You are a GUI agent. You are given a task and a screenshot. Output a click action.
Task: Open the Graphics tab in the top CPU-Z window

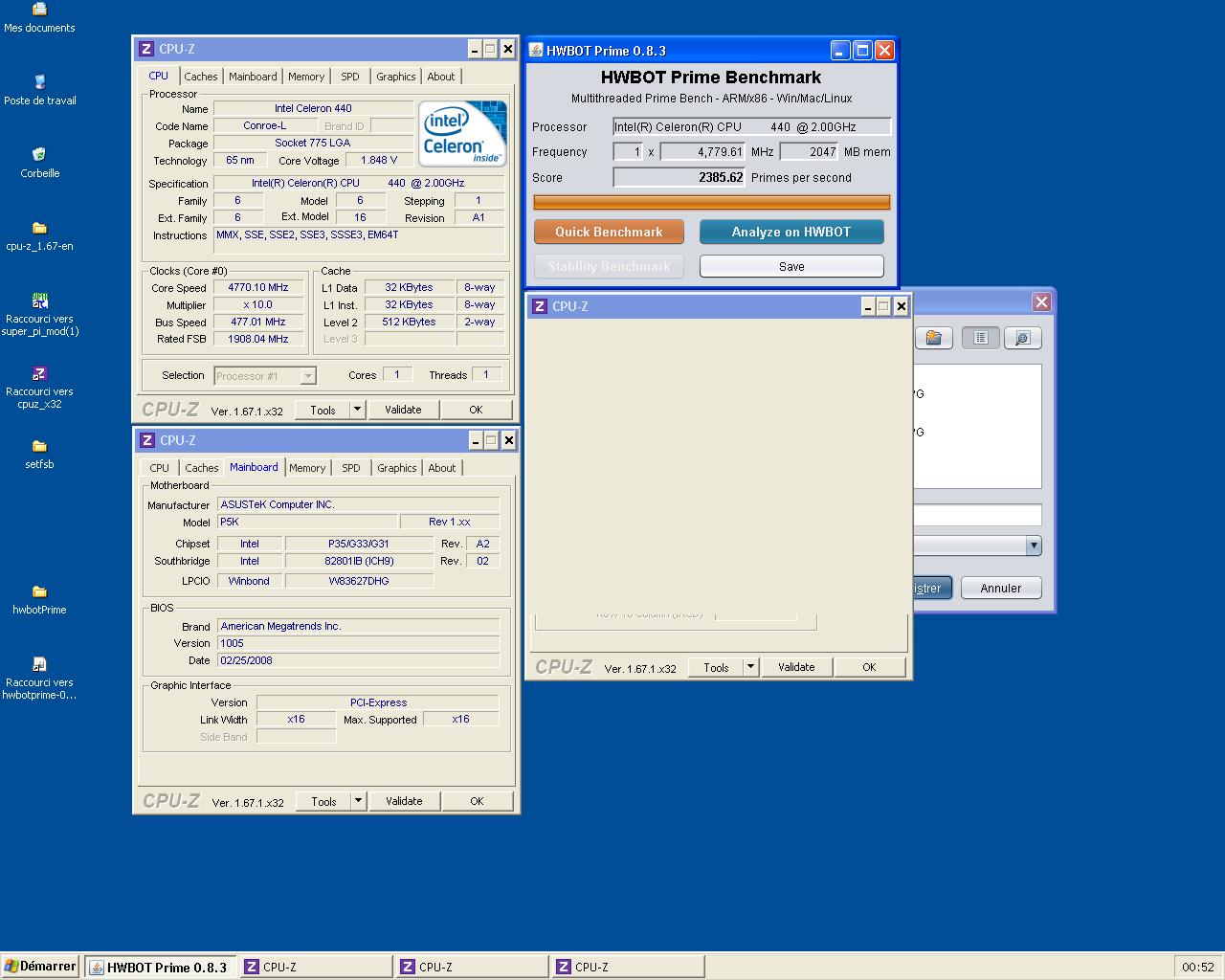(395, 77)
